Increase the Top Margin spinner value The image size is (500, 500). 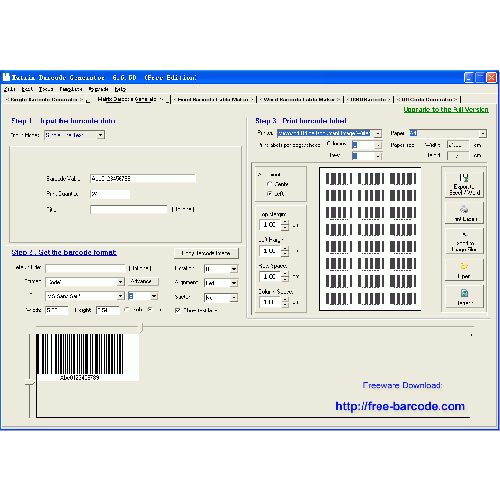(285, 222)
